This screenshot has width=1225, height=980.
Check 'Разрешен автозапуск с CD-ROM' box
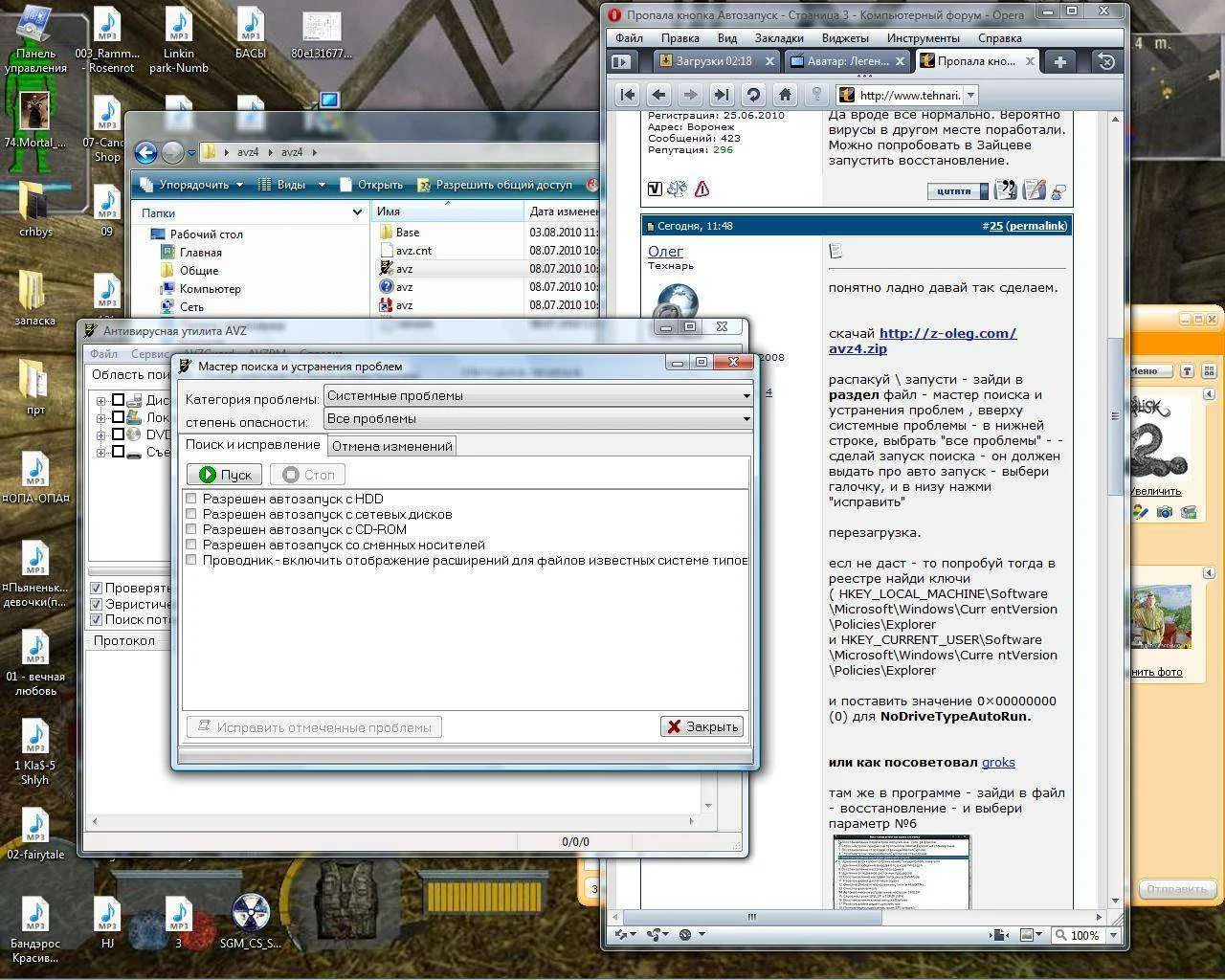pyautogui.click(x=191, y=529)
